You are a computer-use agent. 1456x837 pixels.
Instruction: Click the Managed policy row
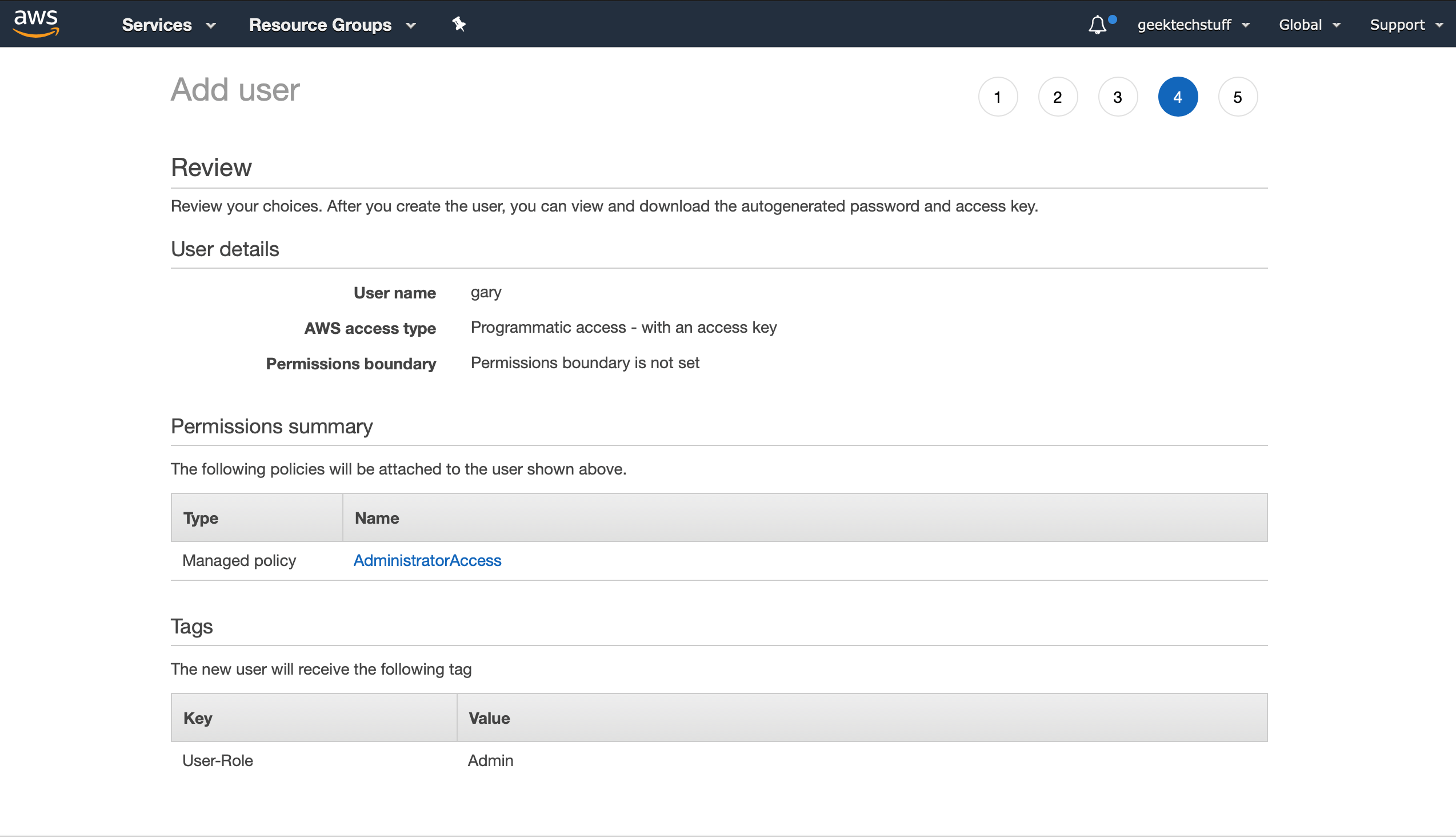point(239,560)
